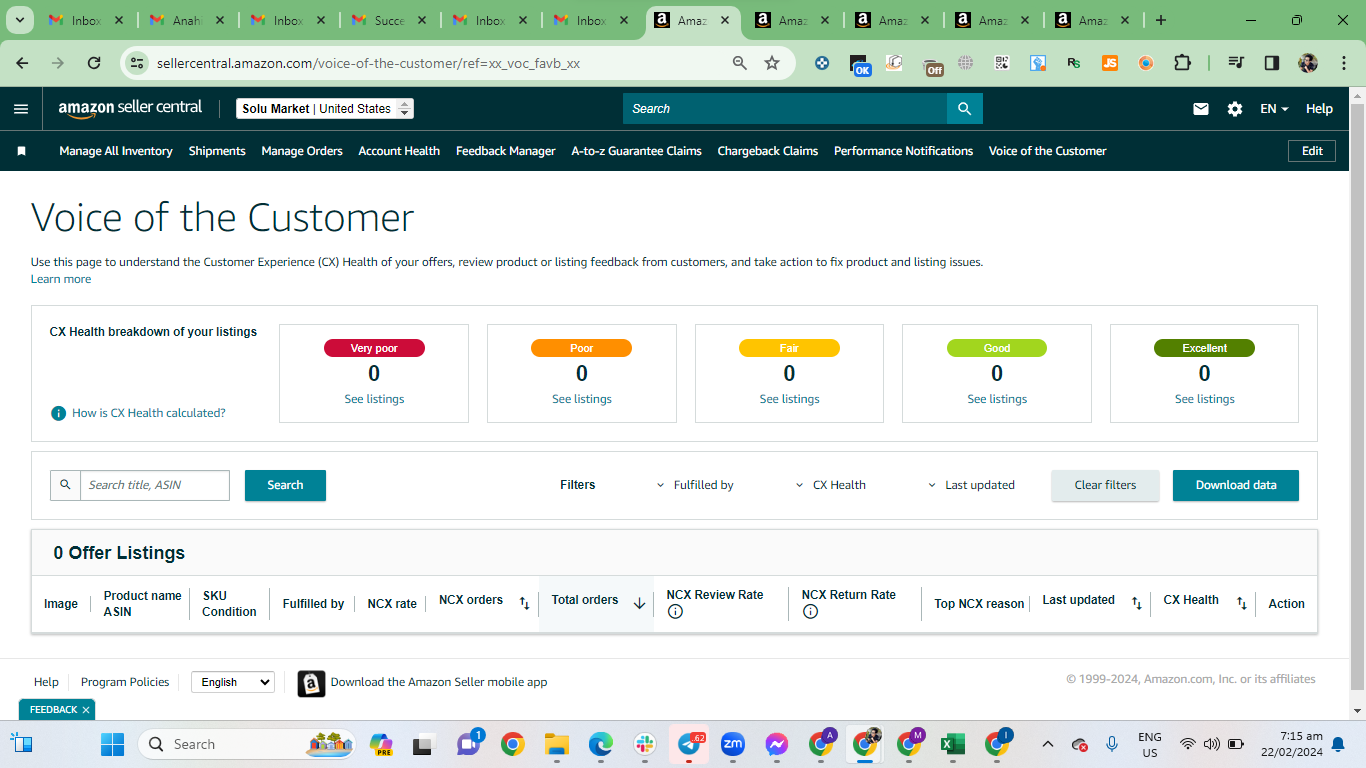Sort the CX Health column with its arrows
Image resolution: width=1366 pixels, height=768 pixels.
[x=1241, y=603]
